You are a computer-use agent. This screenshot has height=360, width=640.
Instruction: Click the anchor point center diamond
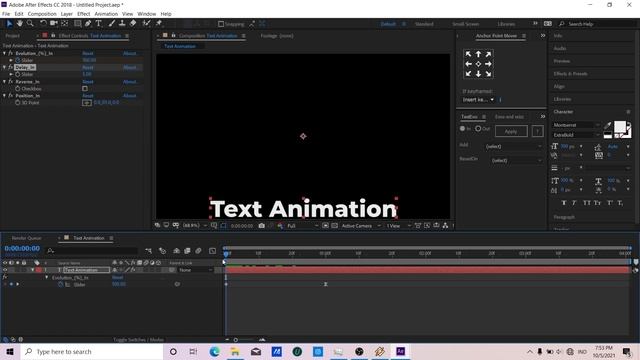[478, 64]
